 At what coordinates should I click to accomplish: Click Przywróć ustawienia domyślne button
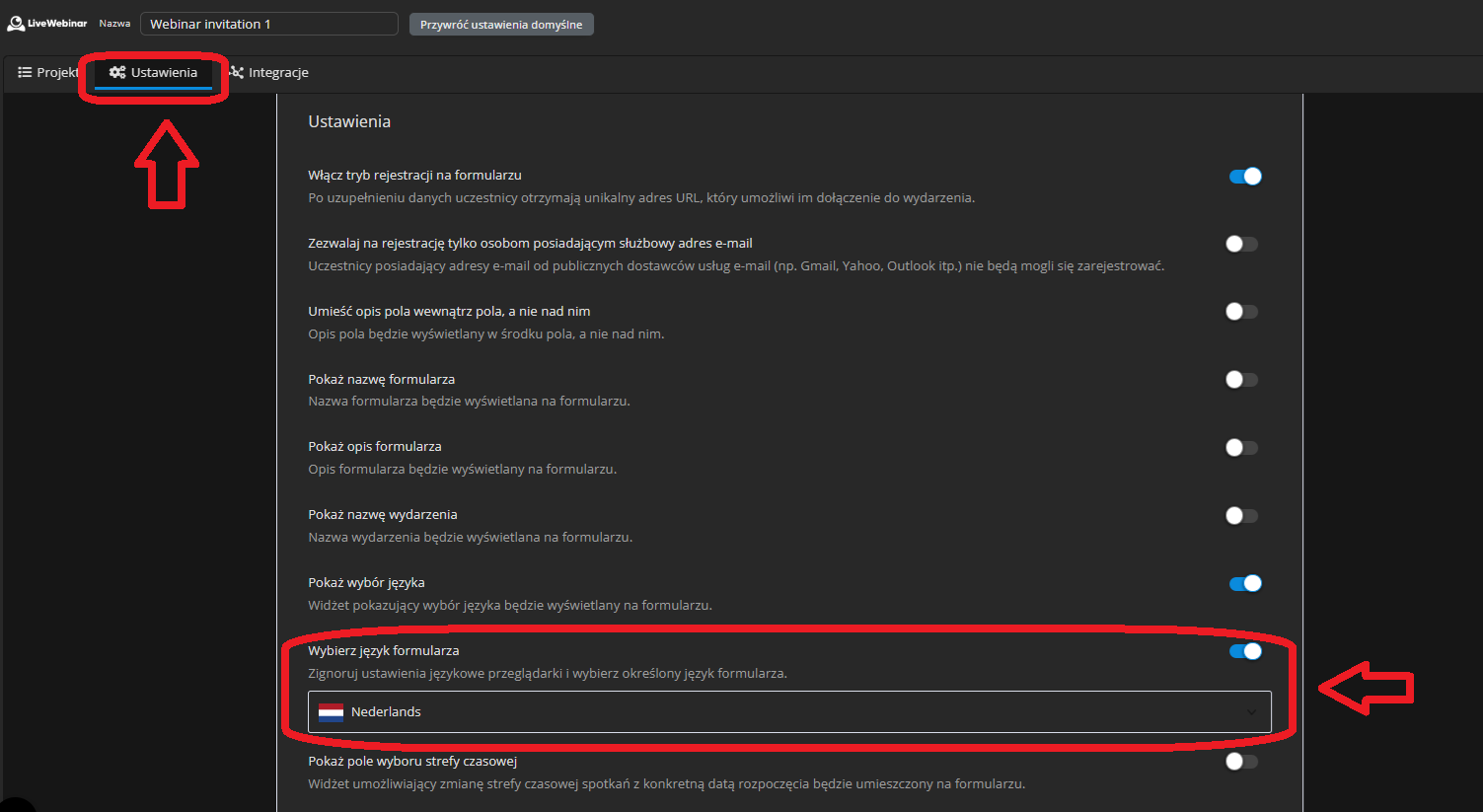coord(501,25)
